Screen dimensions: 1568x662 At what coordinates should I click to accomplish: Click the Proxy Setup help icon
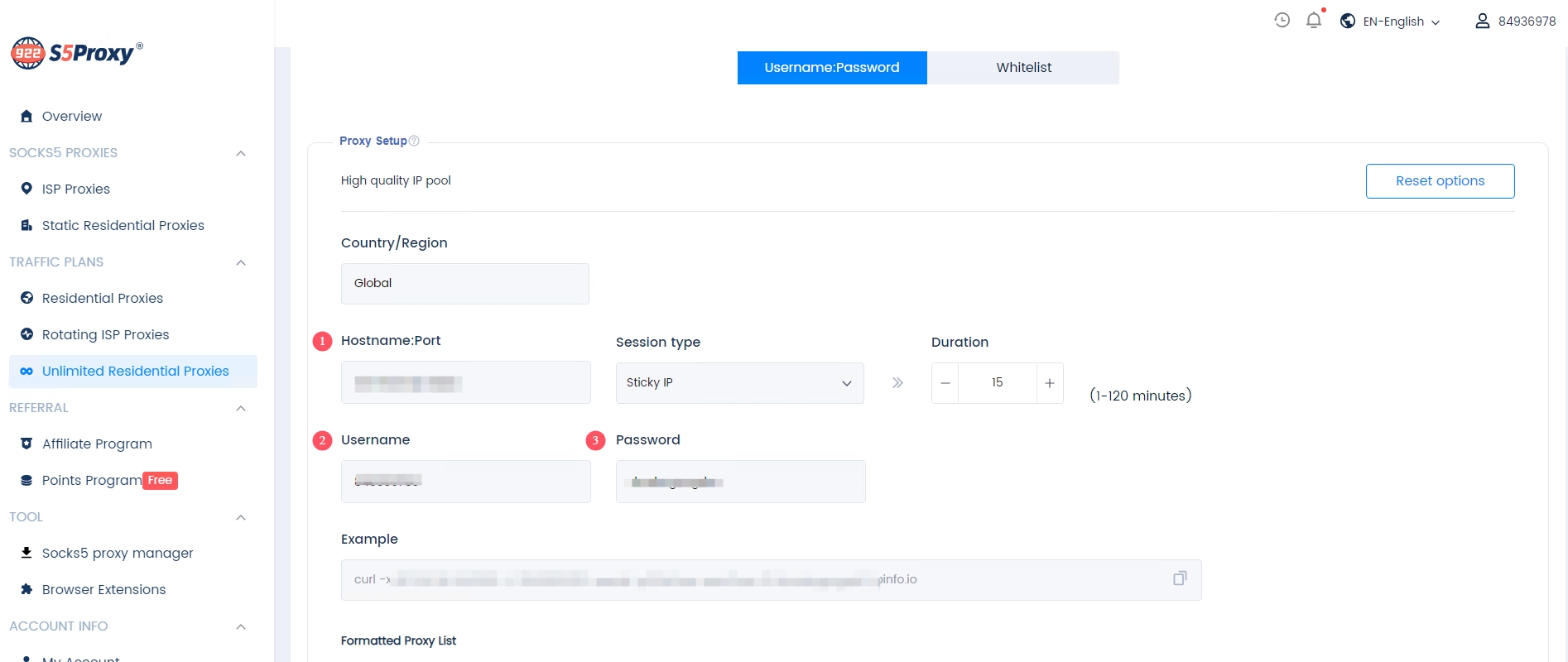coord(415,141)
